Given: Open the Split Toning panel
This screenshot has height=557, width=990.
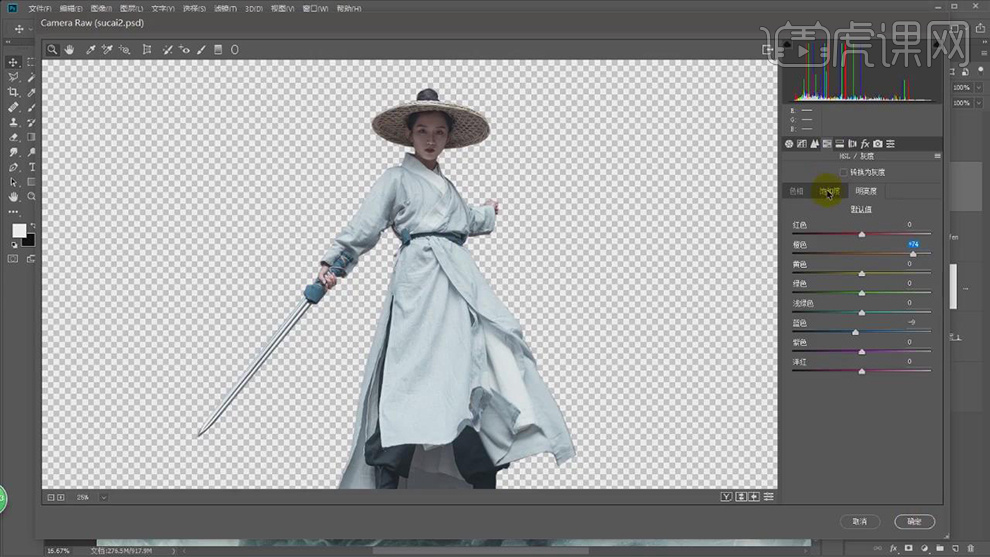Looking at the screenshot, I should 840,144.
